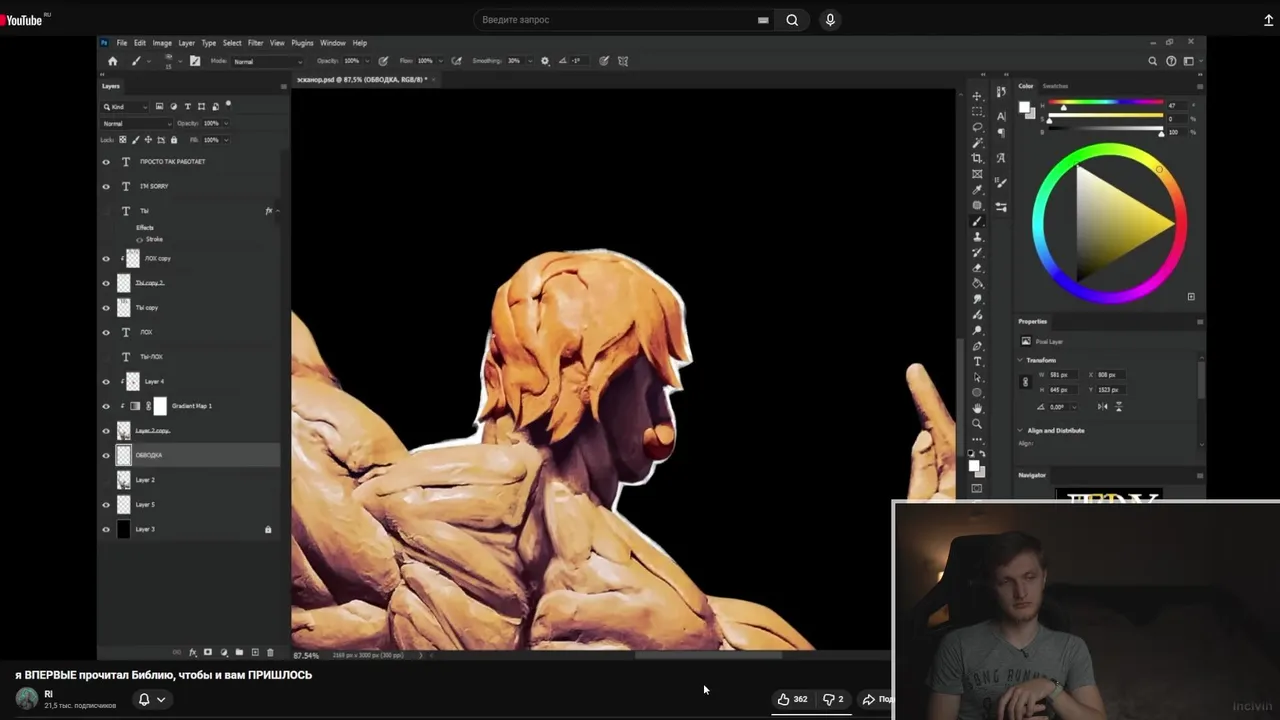Dislike the YouTube video

coord(833,699)
